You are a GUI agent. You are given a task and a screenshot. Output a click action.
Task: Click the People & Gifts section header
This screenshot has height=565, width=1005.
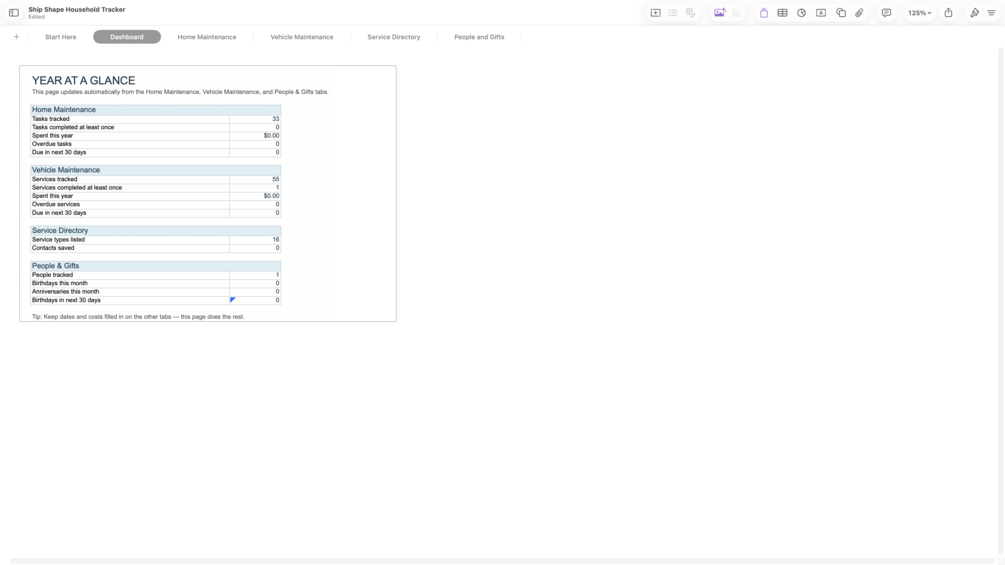pyautogui.click(x=155, y=266)
